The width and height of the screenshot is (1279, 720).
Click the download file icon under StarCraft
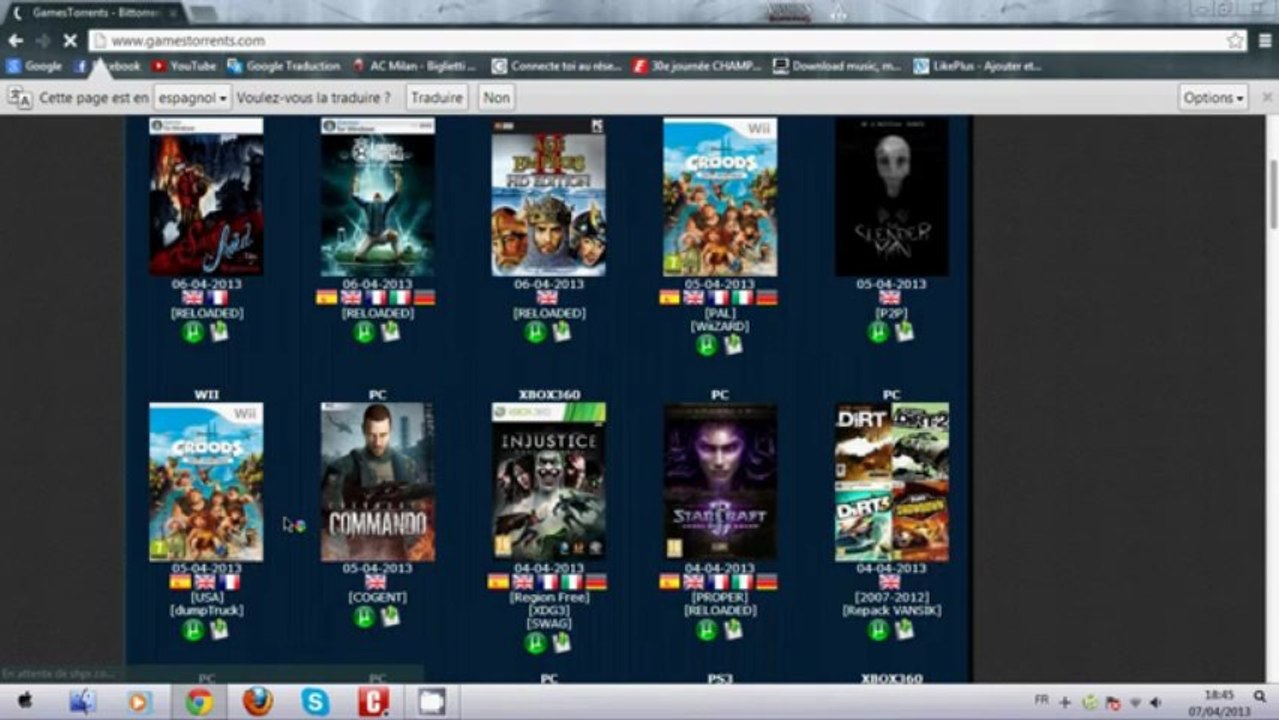(x=733, y=629)
